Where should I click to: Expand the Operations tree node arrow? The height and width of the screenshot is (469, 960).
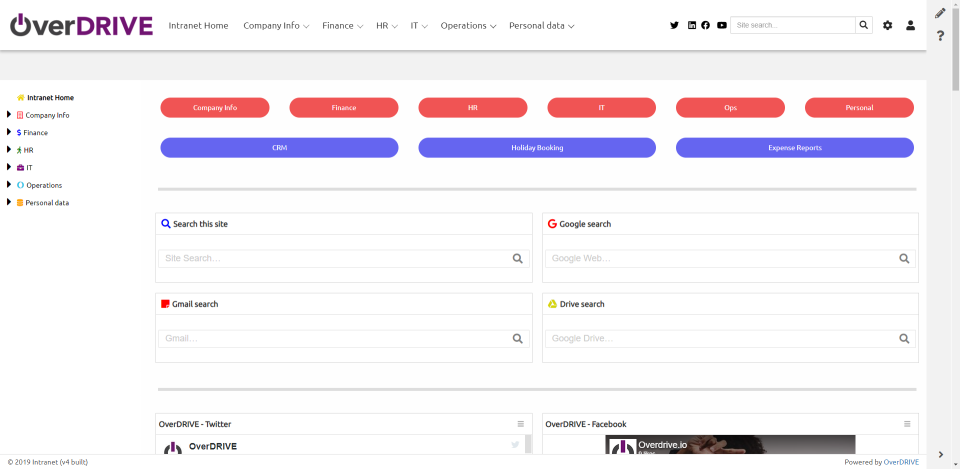tap(9, 184)
